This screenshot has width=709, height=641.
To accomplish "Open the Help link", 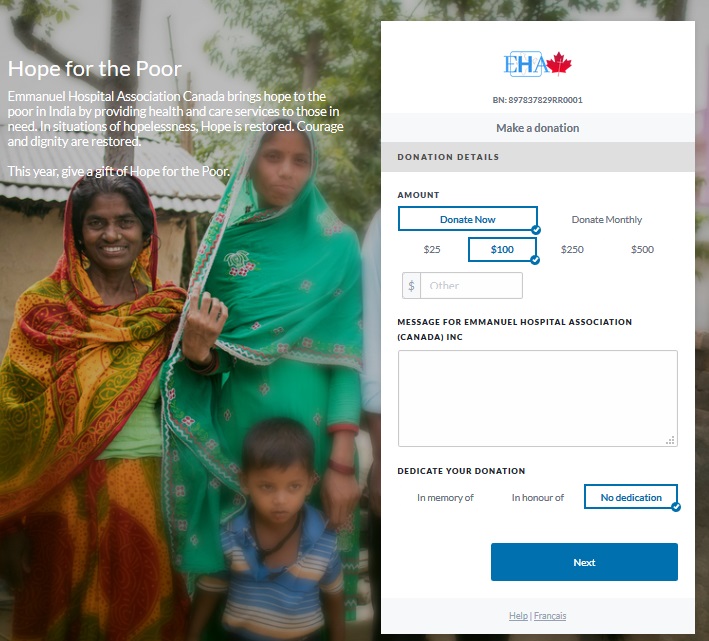I will click(x=518, y=616).
